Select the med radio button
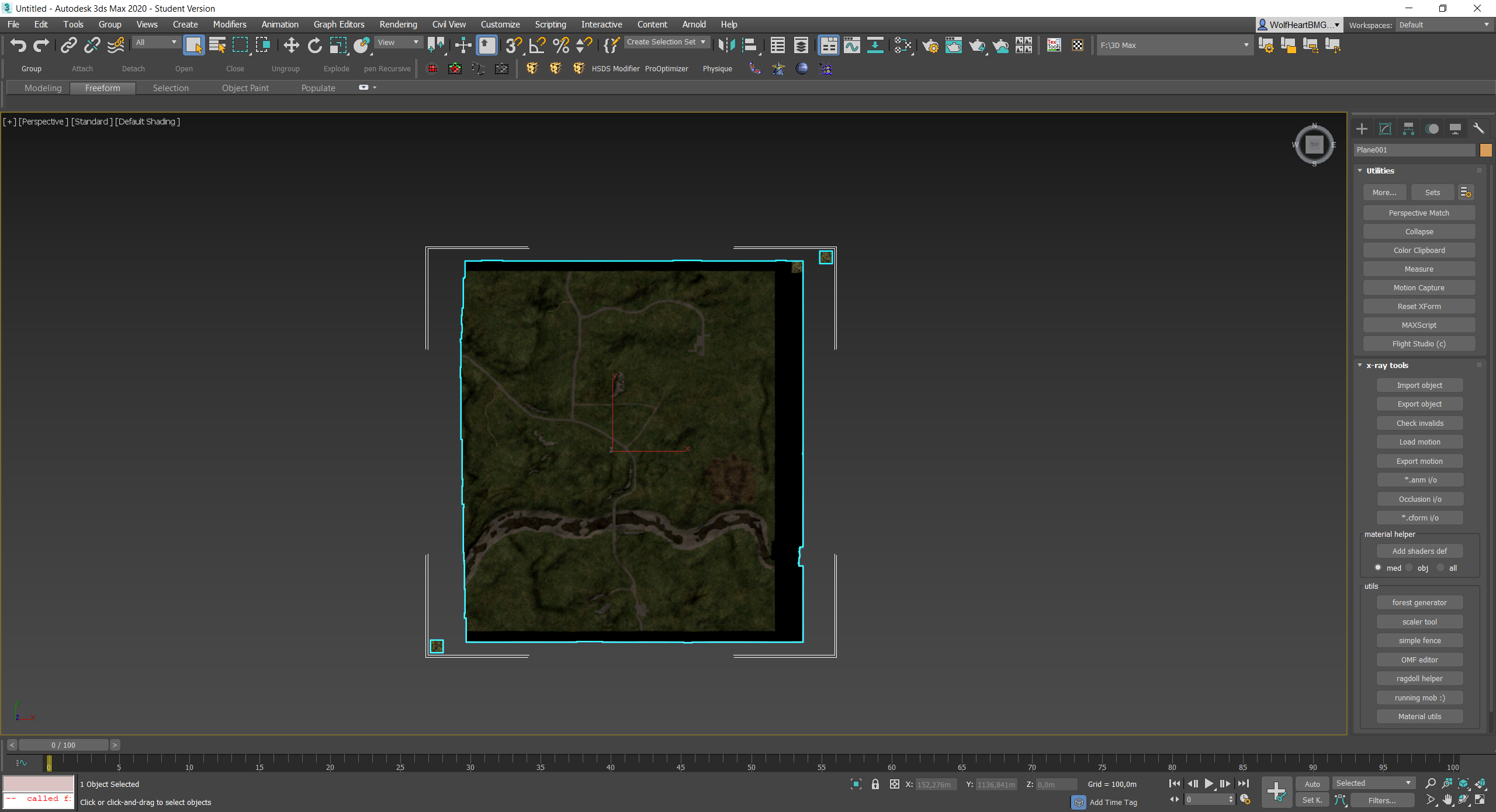Image resolution: width=1496 pixels, height=812 pixels. (1378, 567)
